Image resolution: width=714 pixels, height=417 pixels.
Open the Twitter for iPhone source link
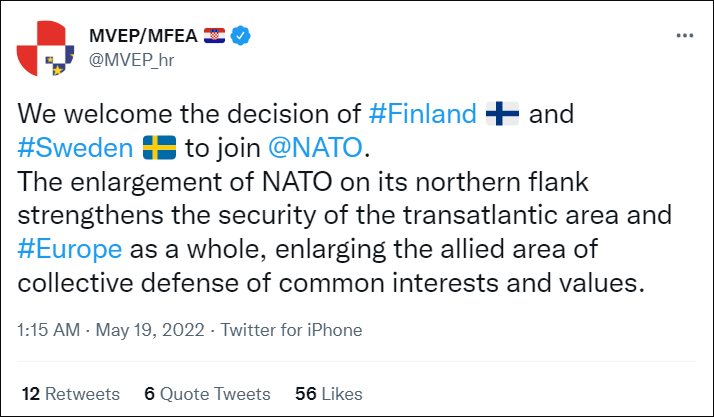tap(291, 330)
